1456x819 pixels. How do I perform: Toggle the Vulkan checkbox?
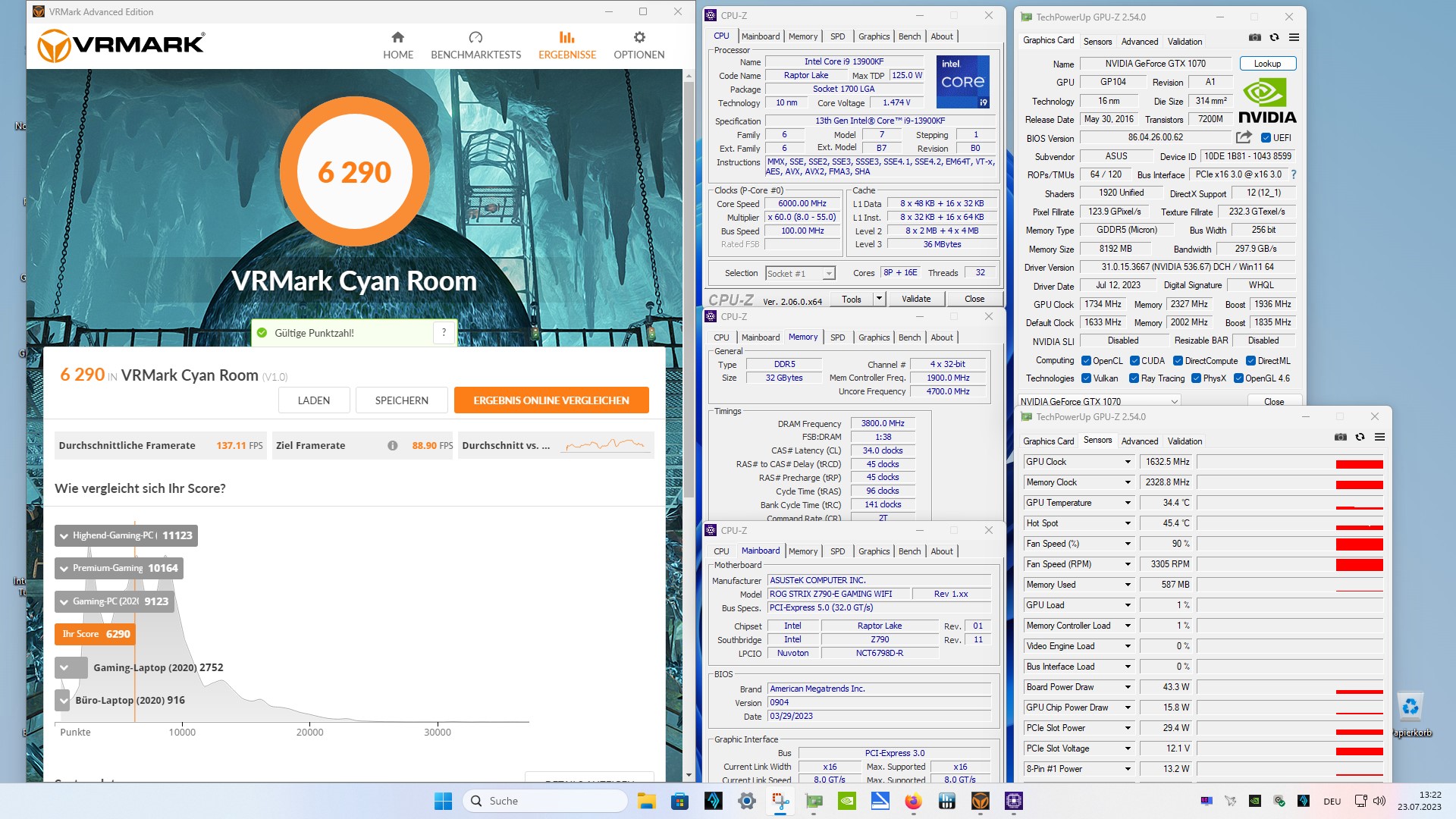pyautogui.click(x=1086, y=378)
